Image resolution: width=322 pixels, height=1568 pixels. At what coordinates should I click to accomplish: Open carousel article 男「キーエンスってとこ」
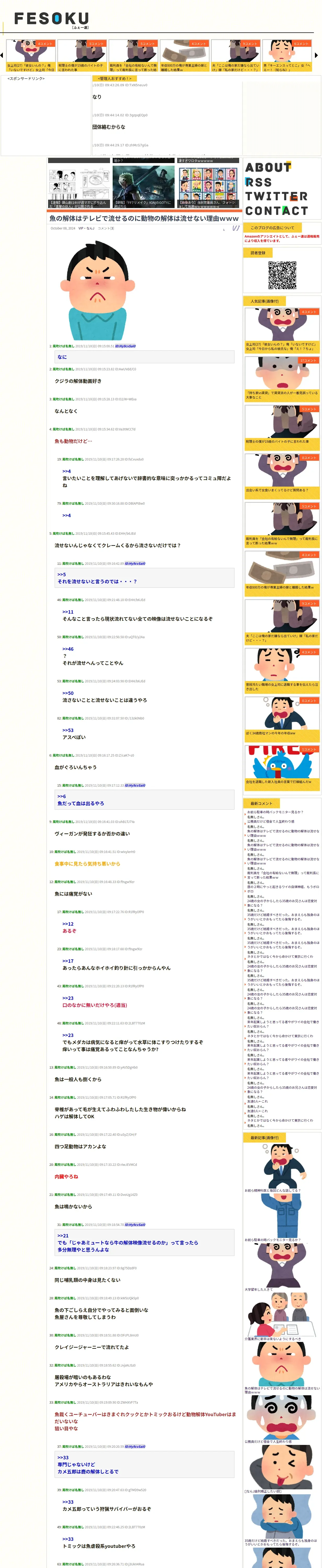click(x=287, y=56)
